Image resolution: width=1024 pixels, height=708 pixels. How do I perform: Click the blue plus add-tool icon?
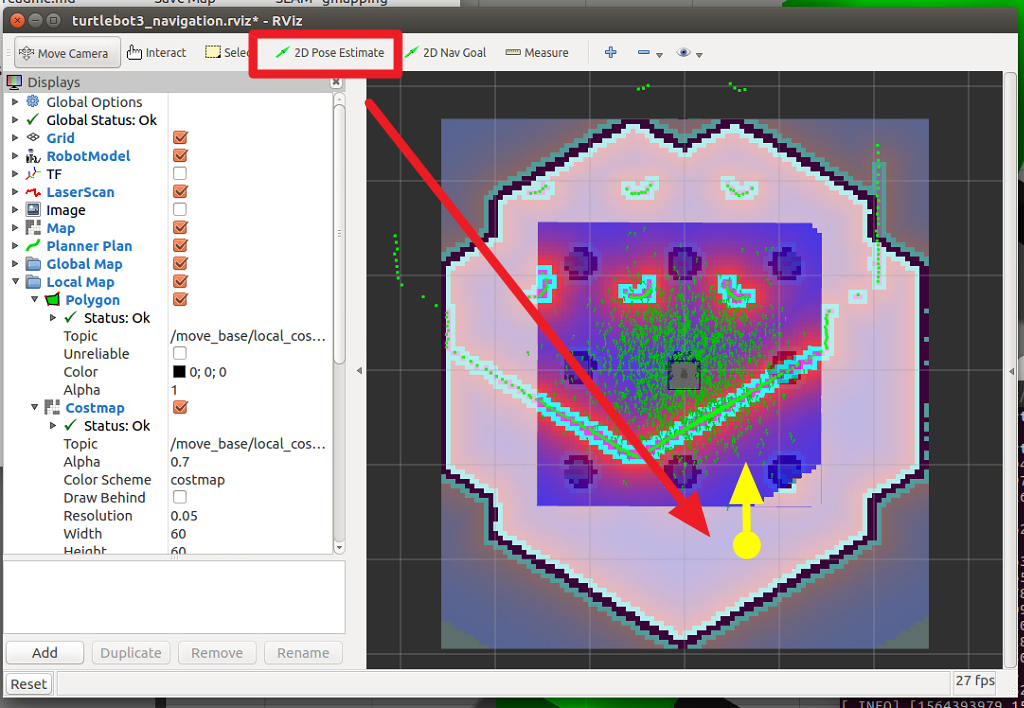tap(611, 52)
